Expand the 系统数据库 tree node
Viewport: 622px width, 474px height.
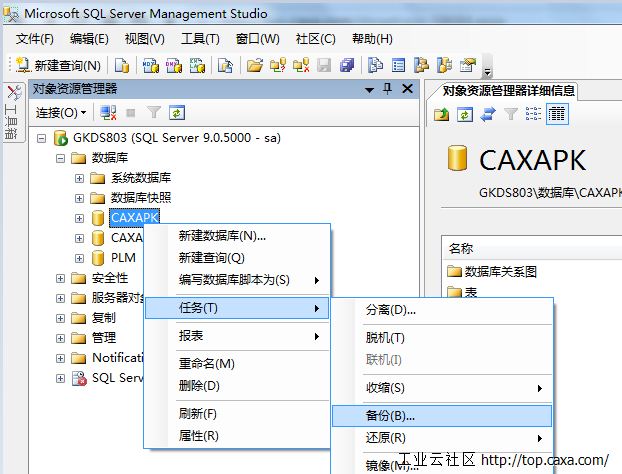coord(79,178)
